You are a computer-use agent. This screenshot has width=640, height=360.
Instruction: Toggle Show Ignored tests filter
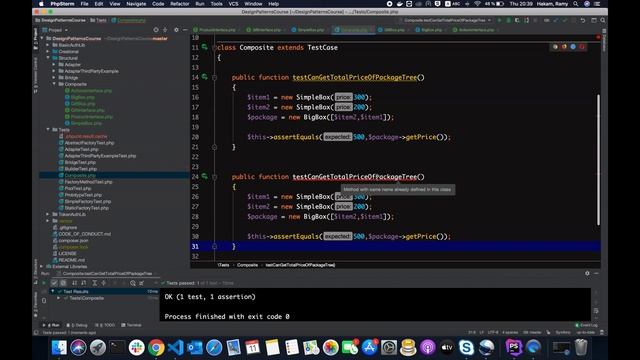coord(63,283)
